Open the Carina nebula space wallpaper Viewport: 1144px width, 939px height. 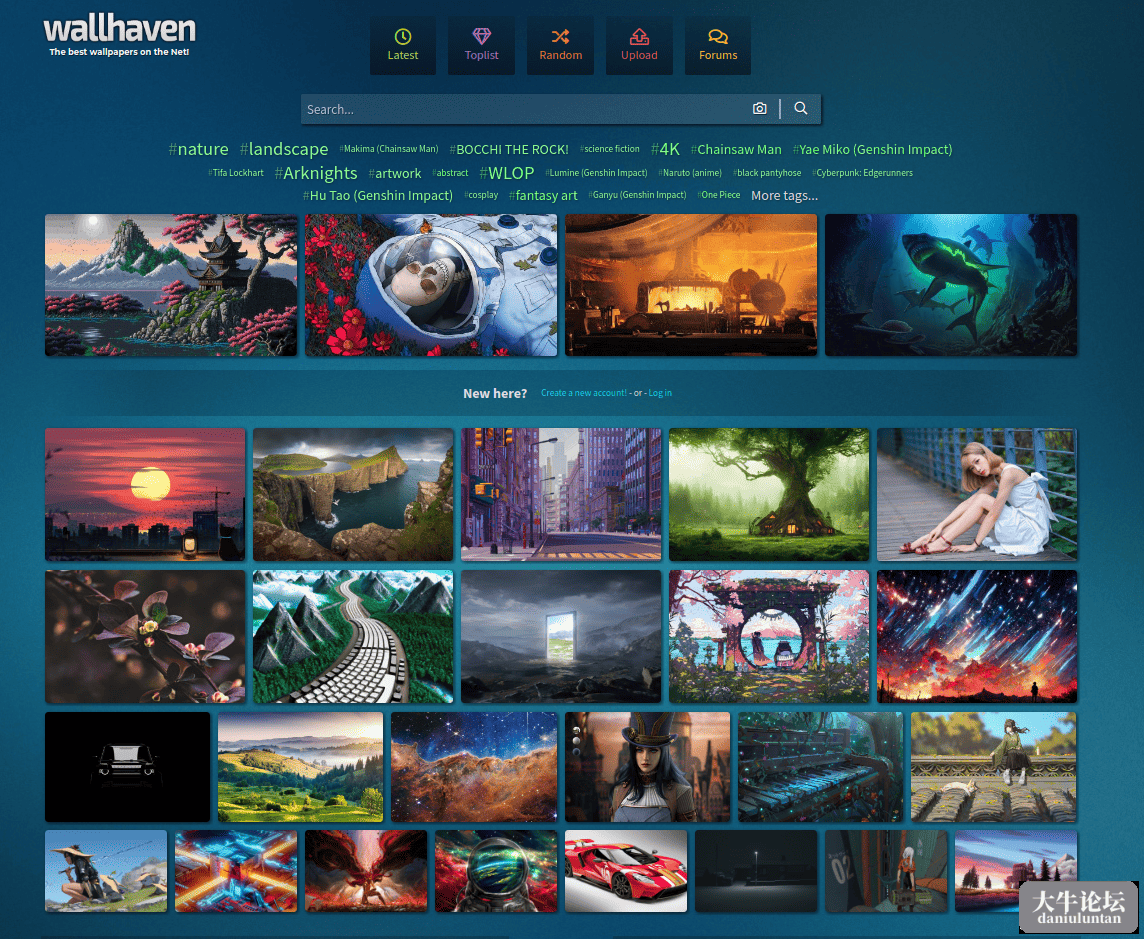coord(474,768)
